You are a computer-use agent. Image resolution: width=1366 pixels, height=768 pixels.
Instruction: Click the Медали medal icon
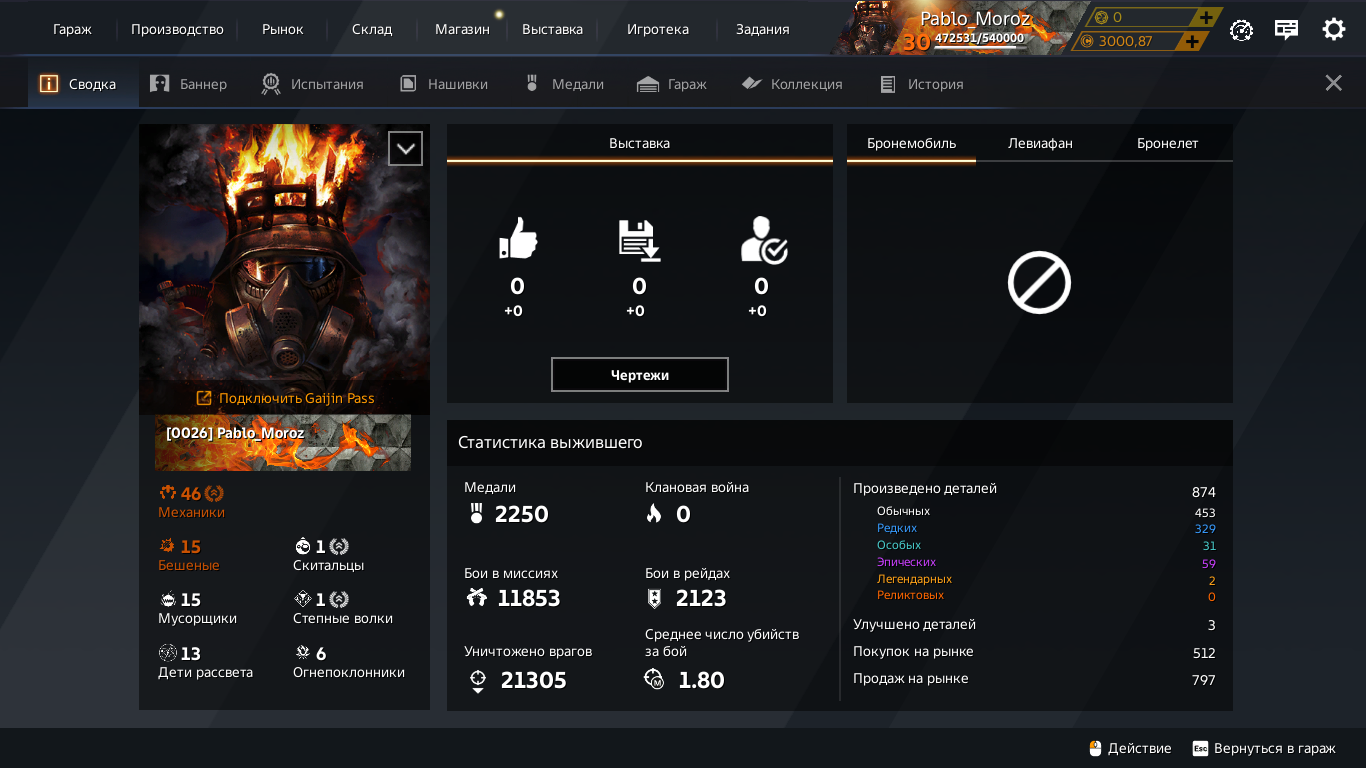pyautogui.click(x=532, y=84)
